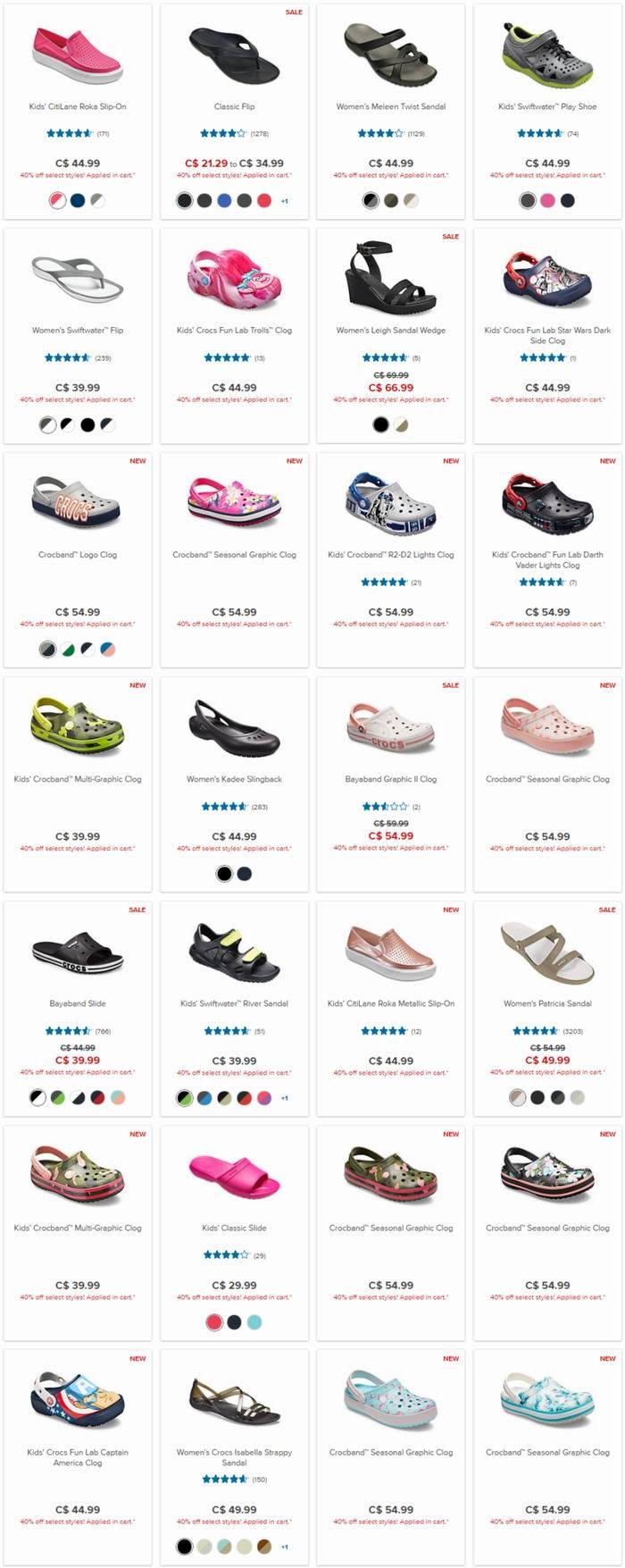Screen dimensions: 625x1568
Task: Open the Captain America Clog product image
Action: click(x=78, y=1398)
